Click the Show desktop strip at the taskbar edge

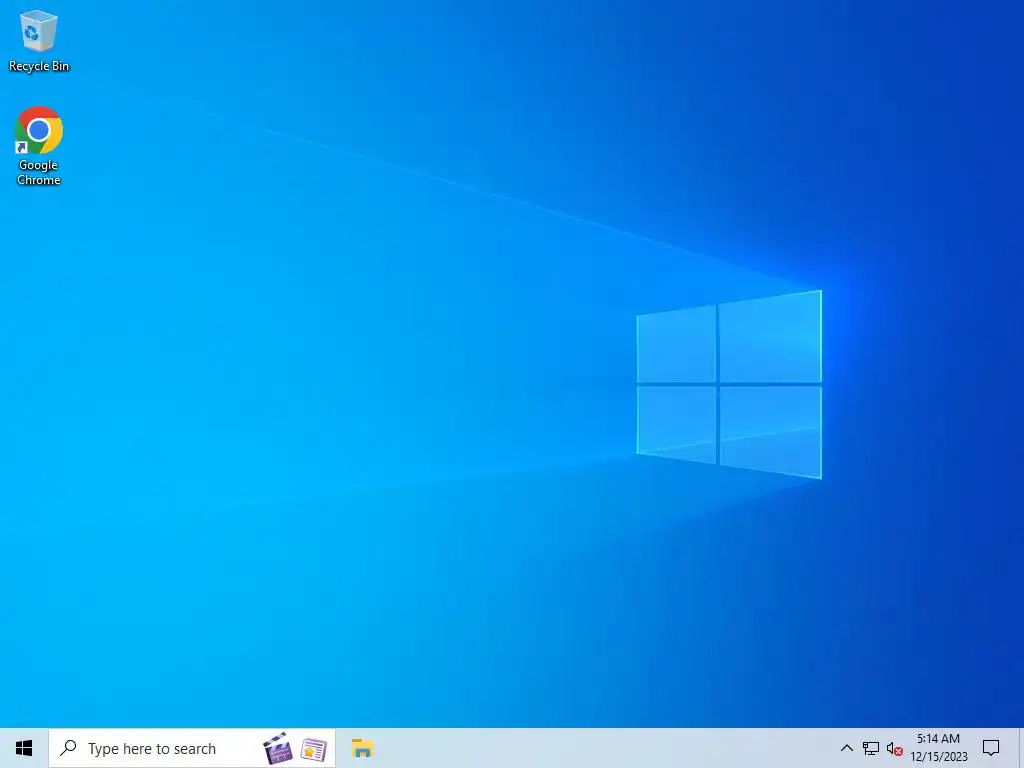pos(1021,748)
